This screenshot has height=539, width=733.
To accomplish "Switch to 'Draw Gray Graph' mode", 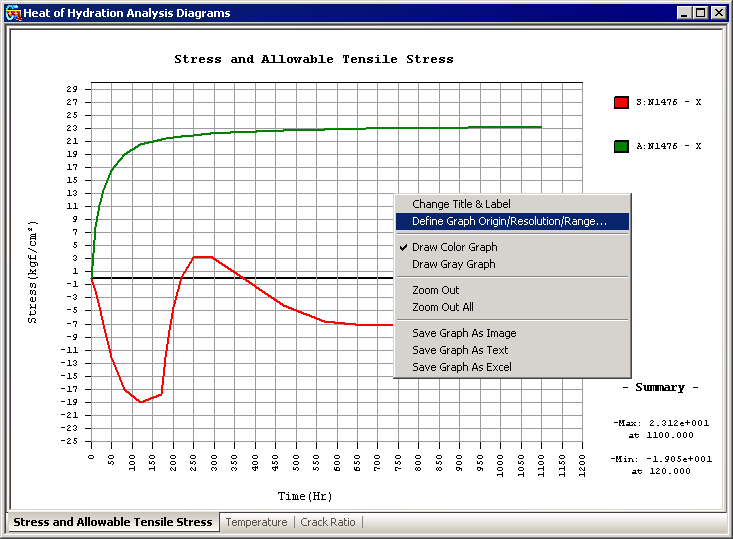I will pyautogui.click(x=453, y=264).
